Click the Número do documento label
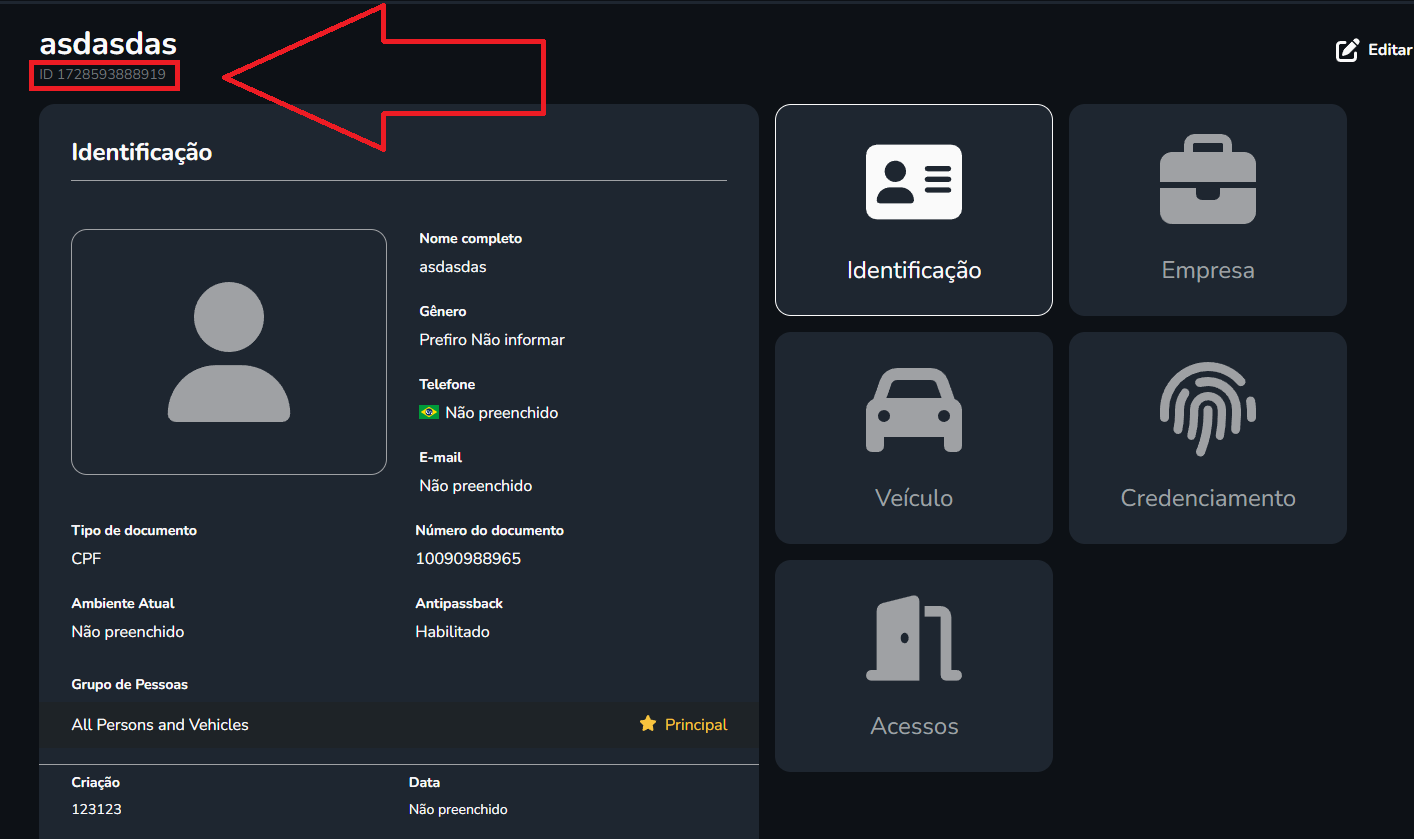Image resolution: width=1414 pixels, height=839 pixels. [x=490, y=530]
